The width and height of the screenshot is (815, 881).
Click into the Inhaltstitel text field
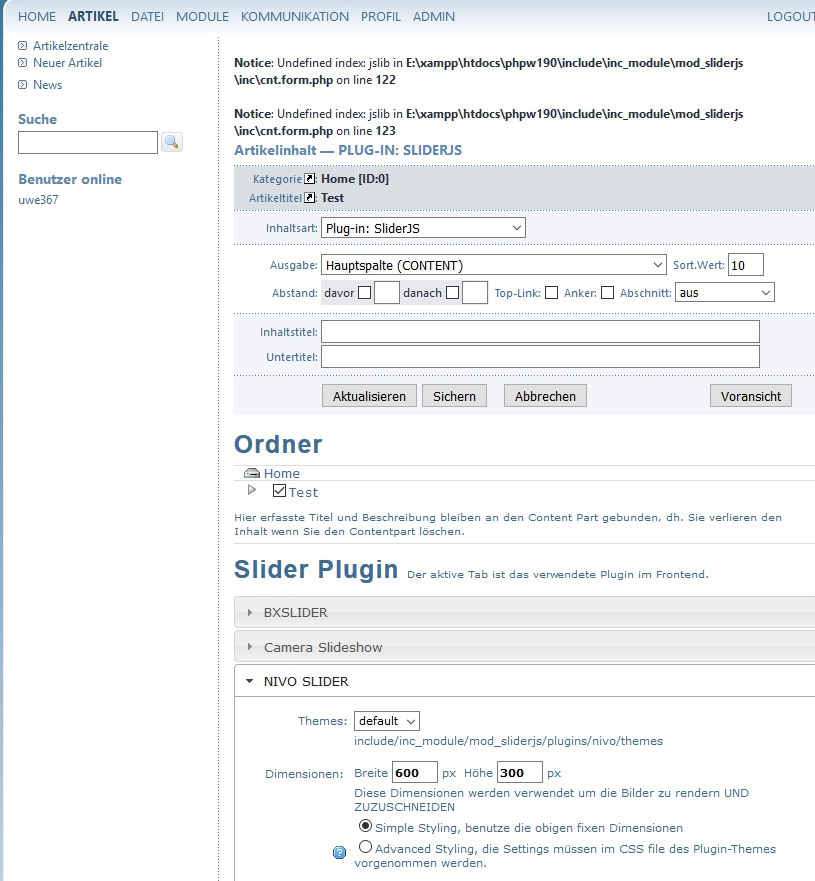pos(540,331)
